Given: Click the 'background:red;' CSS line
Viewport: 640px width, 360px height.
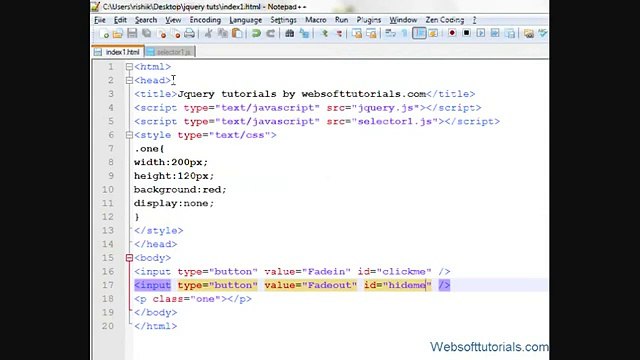Looking at the screenshot, I should (180, 190).
